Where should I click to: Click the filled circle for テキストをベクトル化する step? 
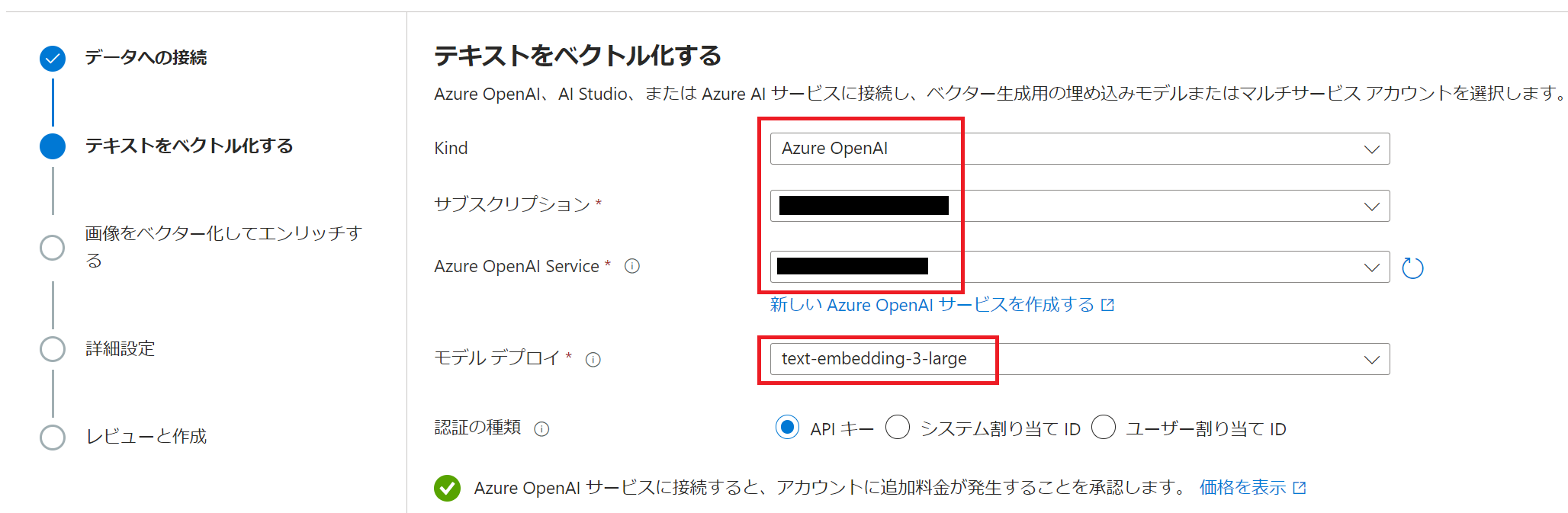coord(53,146)
